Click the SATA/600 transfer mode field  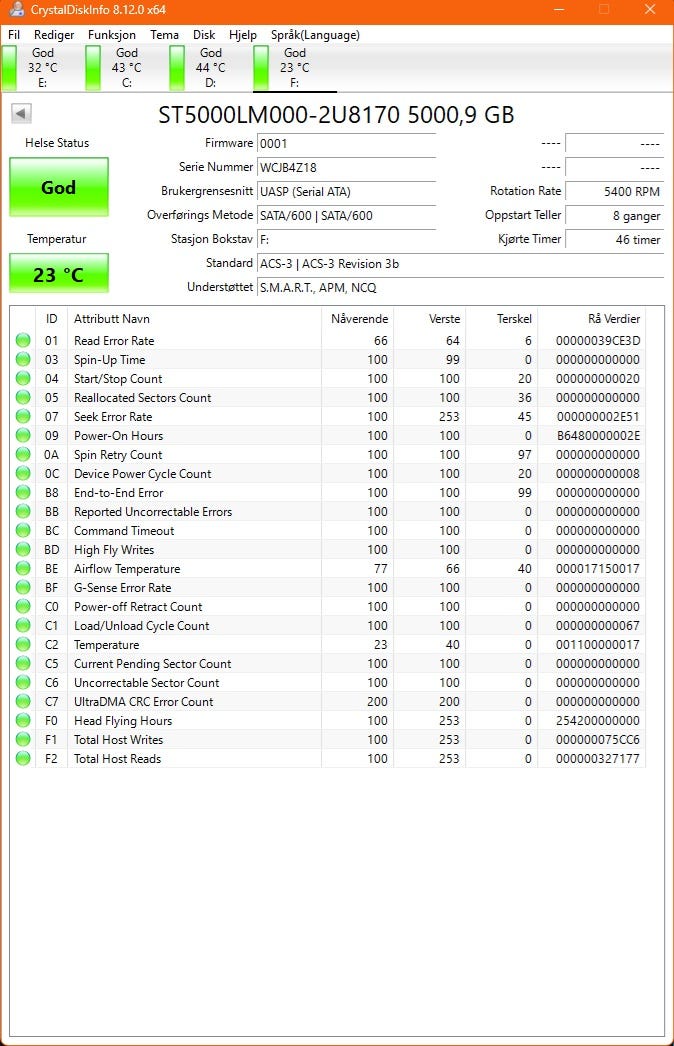pyautogui.click(x=346, y=215)
